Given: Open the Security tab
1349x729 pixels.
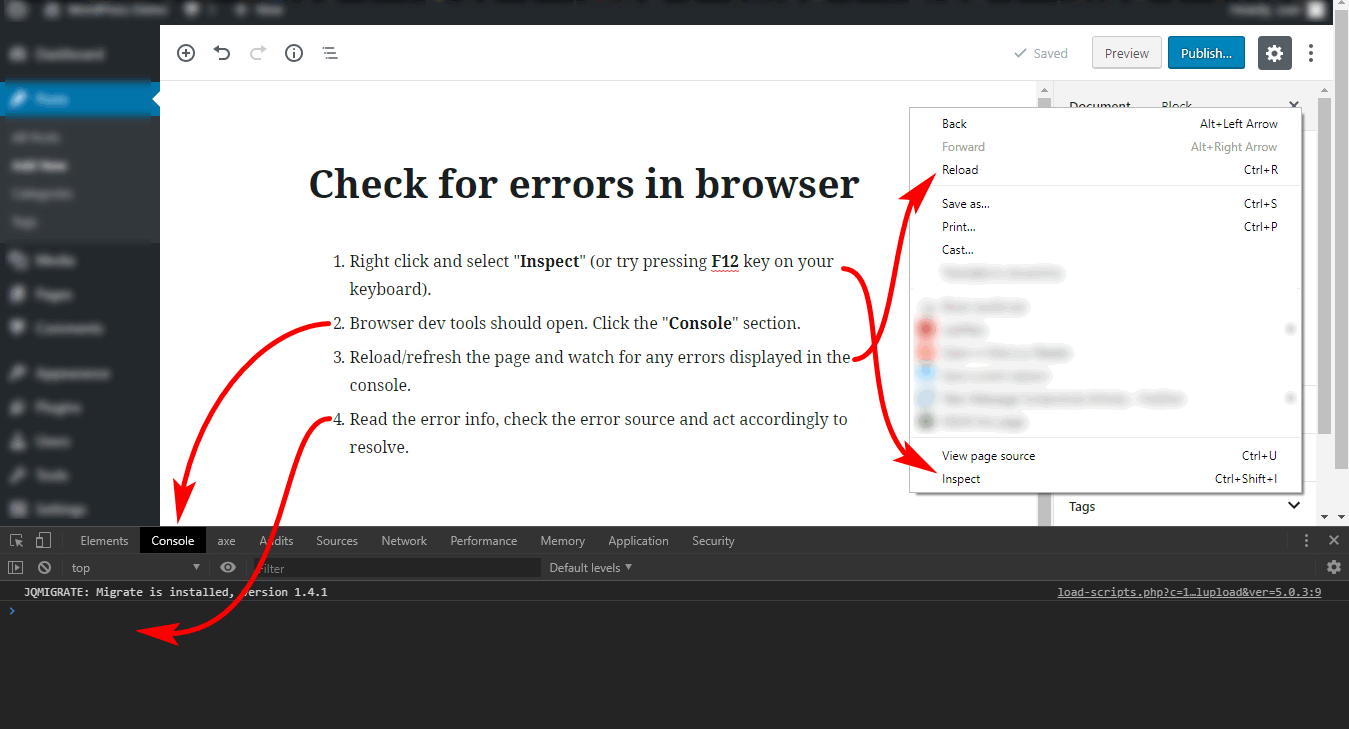Looking at the screenshot, I should 713,540.
